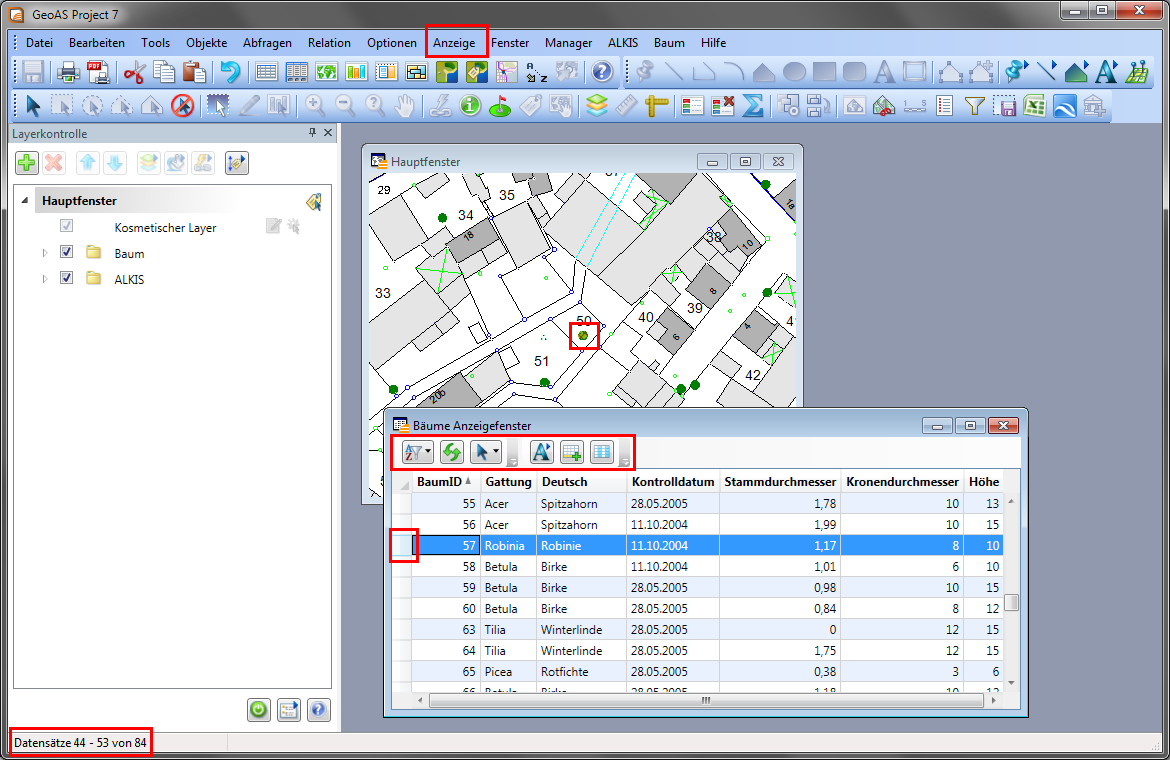Open the Anzeige menu
The image size is (1170, 760).
tap(454, 43)
